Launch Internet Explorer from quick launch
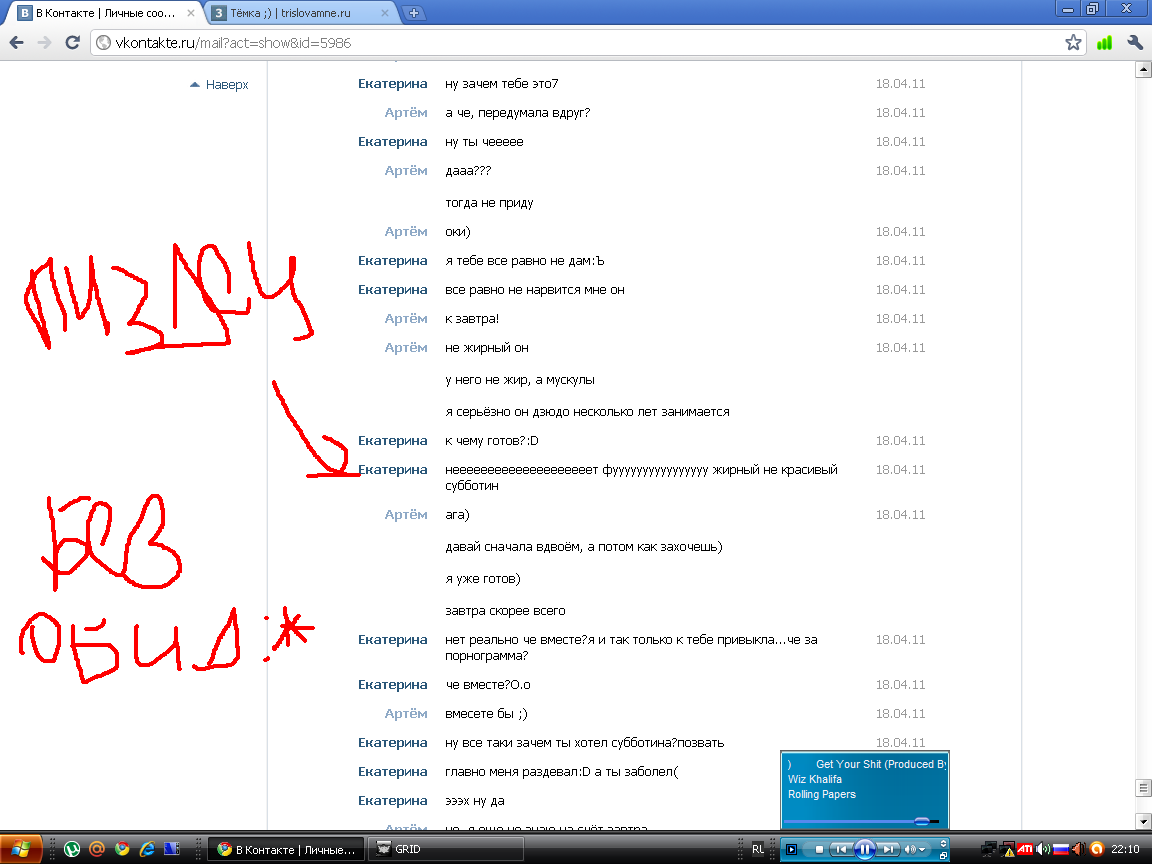The width and height of the screenshot is (1152, 864). 147,849
